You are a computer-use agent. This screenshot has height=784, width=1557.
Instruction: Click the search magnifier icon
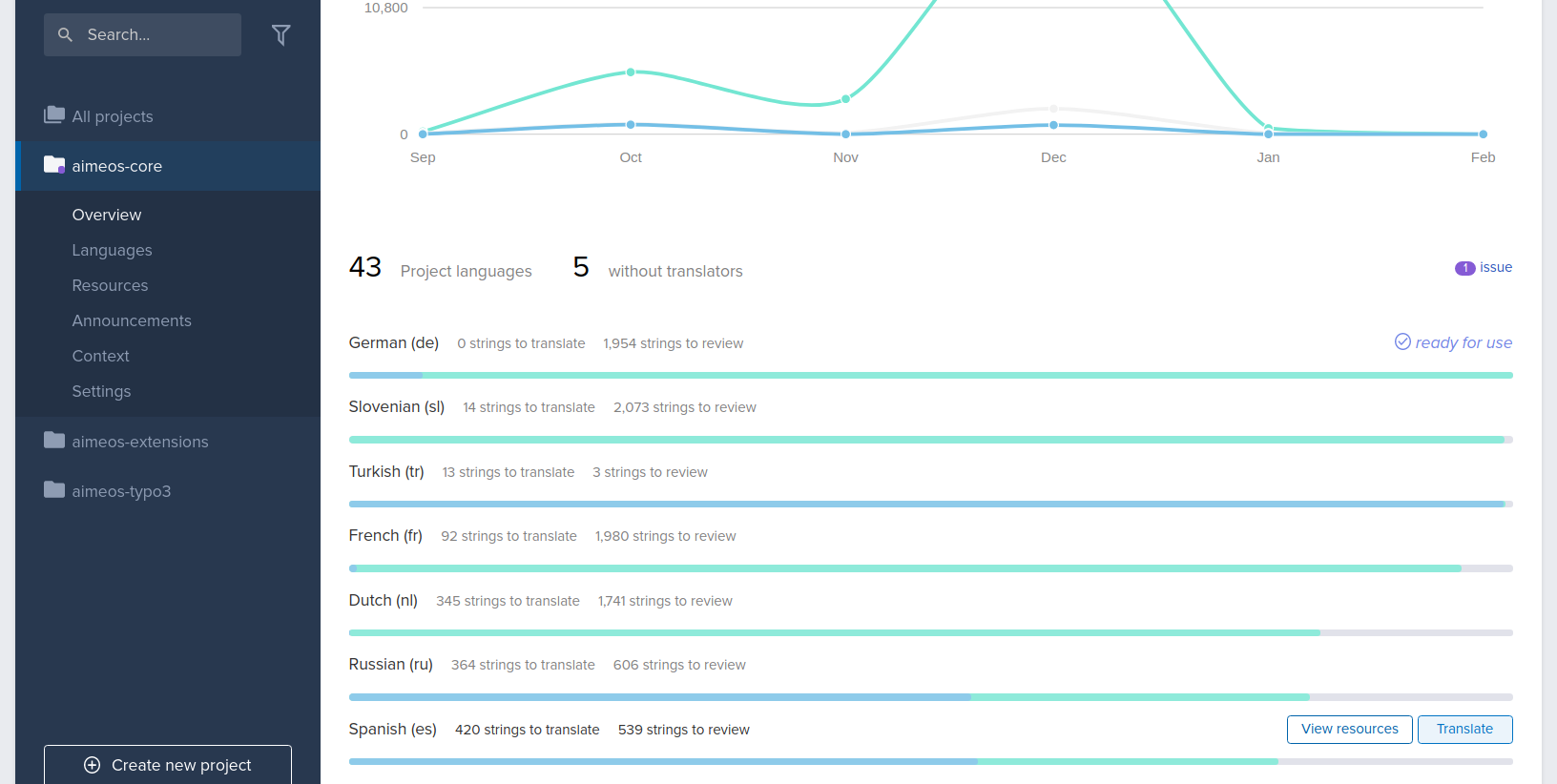point(65,34)
